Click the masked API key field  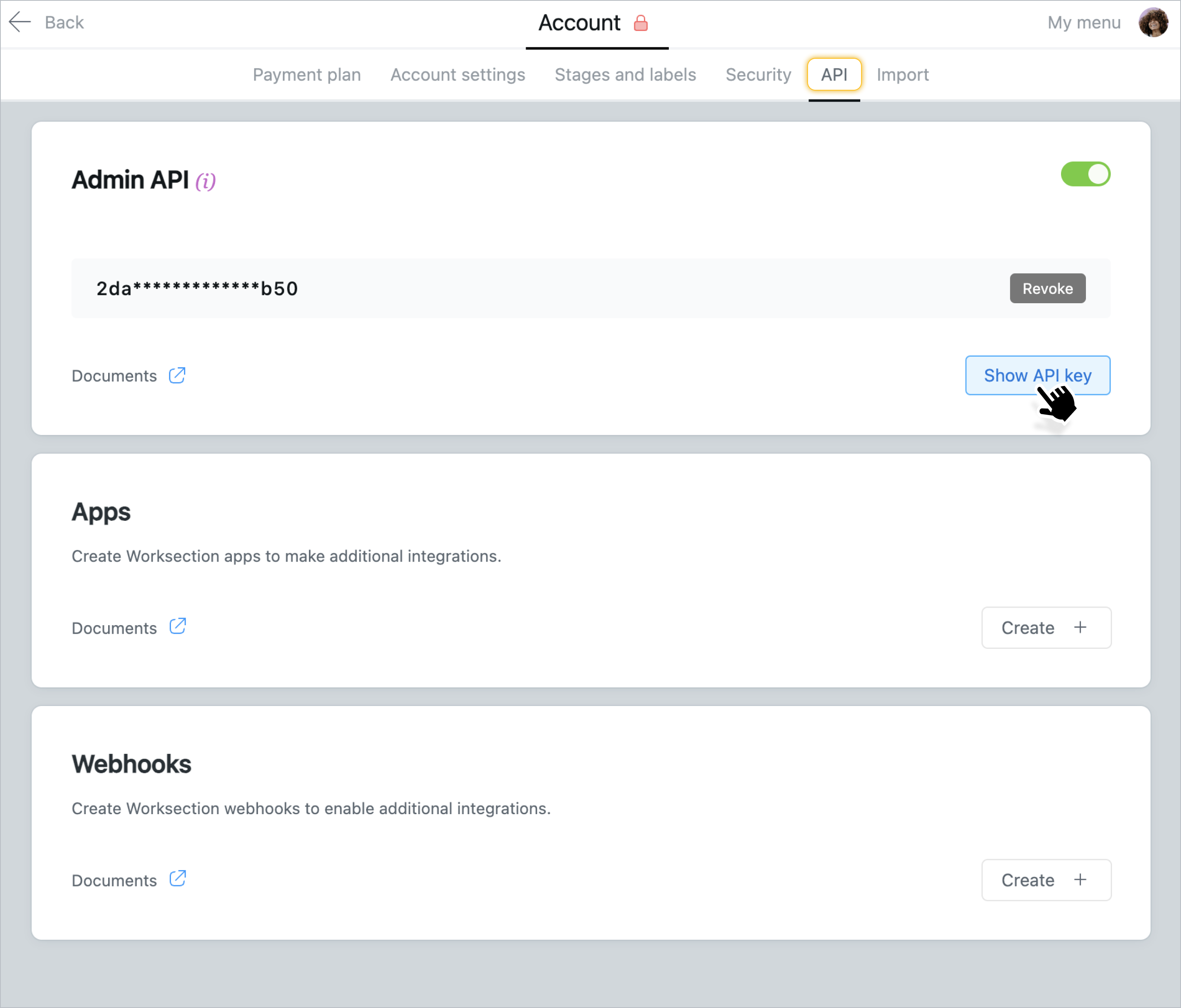(x=197, y=289)
